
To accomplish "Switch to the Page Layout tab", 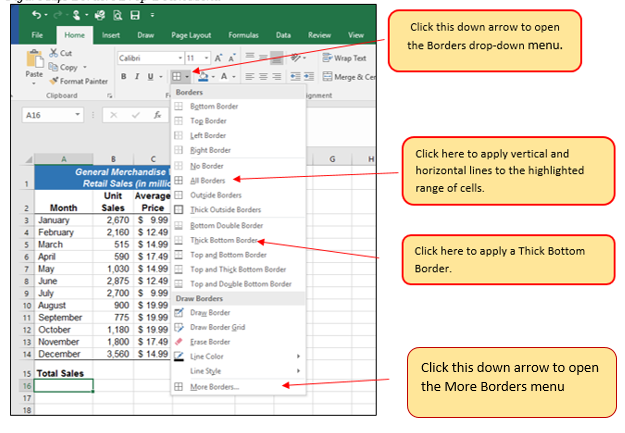I will click(191, 35).
